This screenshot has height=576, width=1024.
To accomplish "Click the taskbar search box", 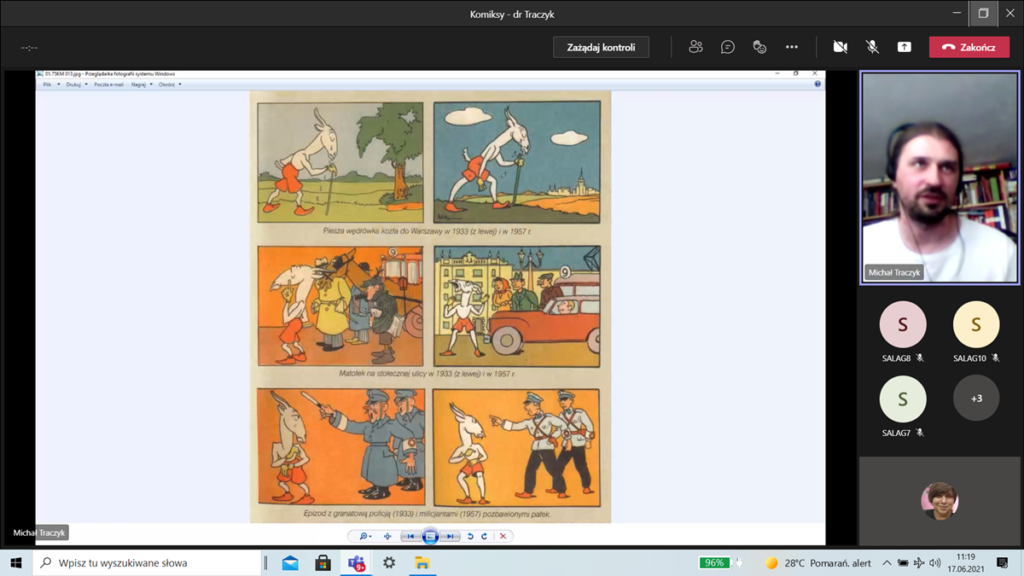I will [x=147, y=562].
